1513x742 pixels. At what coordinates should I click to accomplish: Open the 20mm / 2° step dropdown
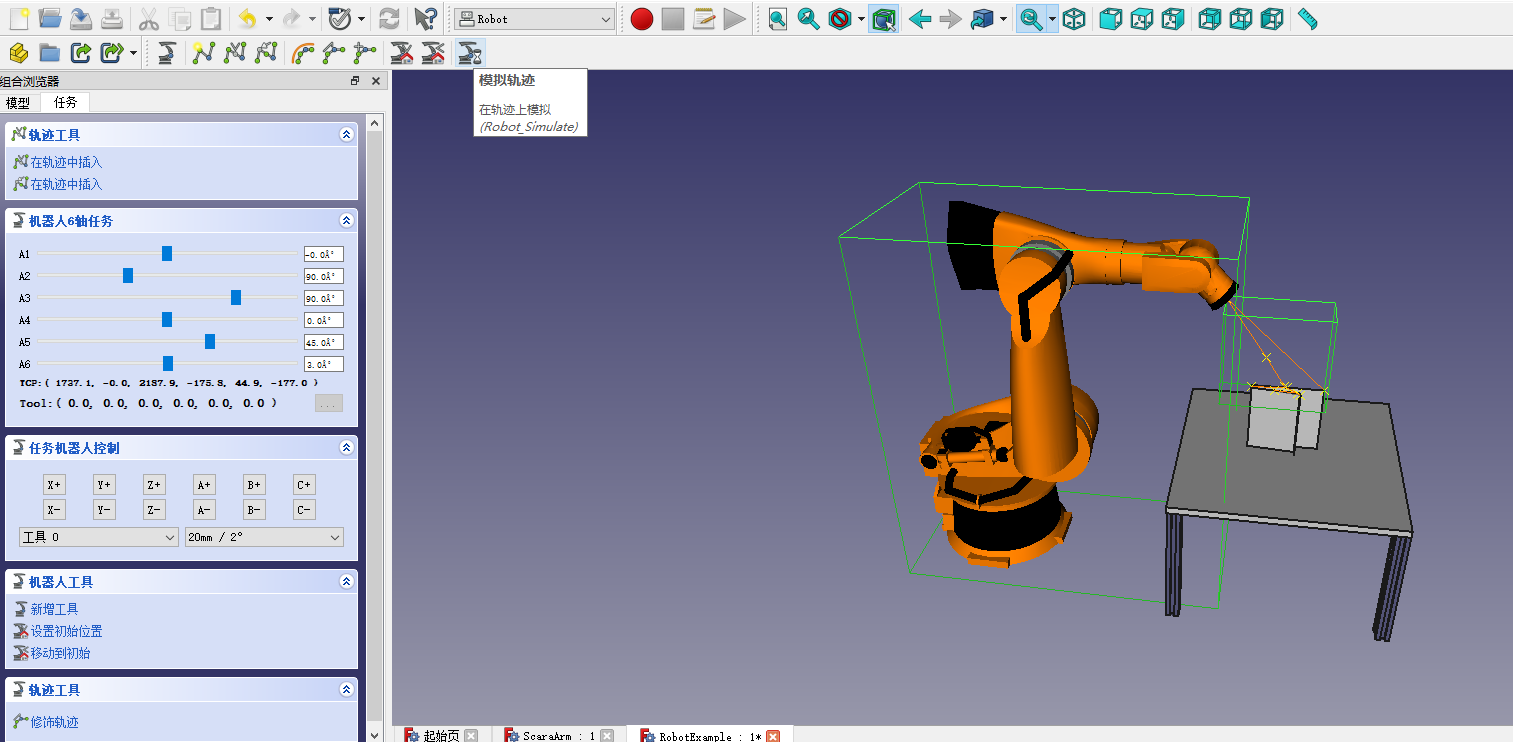[x=264, y=537]
